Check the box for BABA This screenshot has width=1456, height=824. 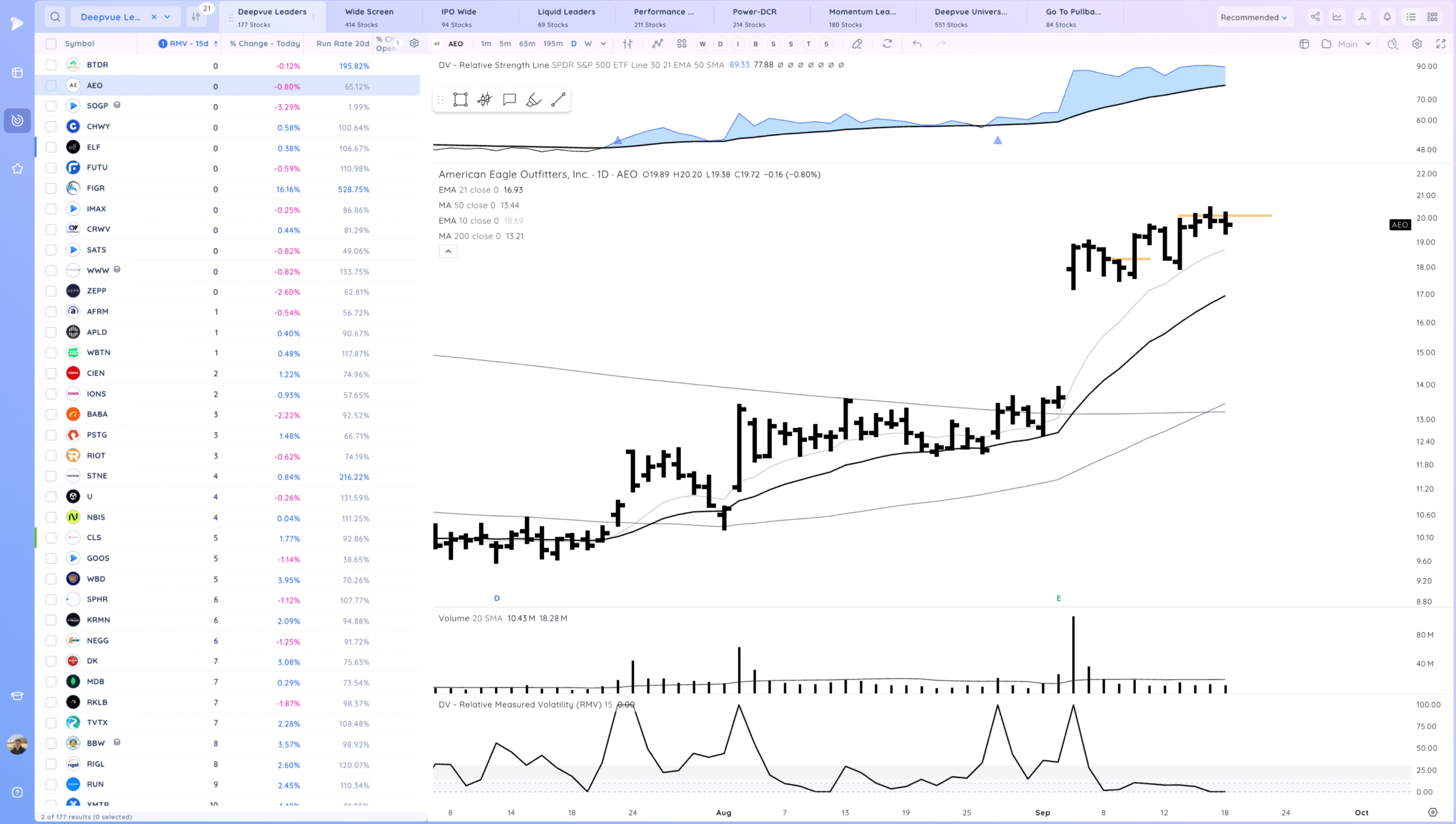(51, 414)
